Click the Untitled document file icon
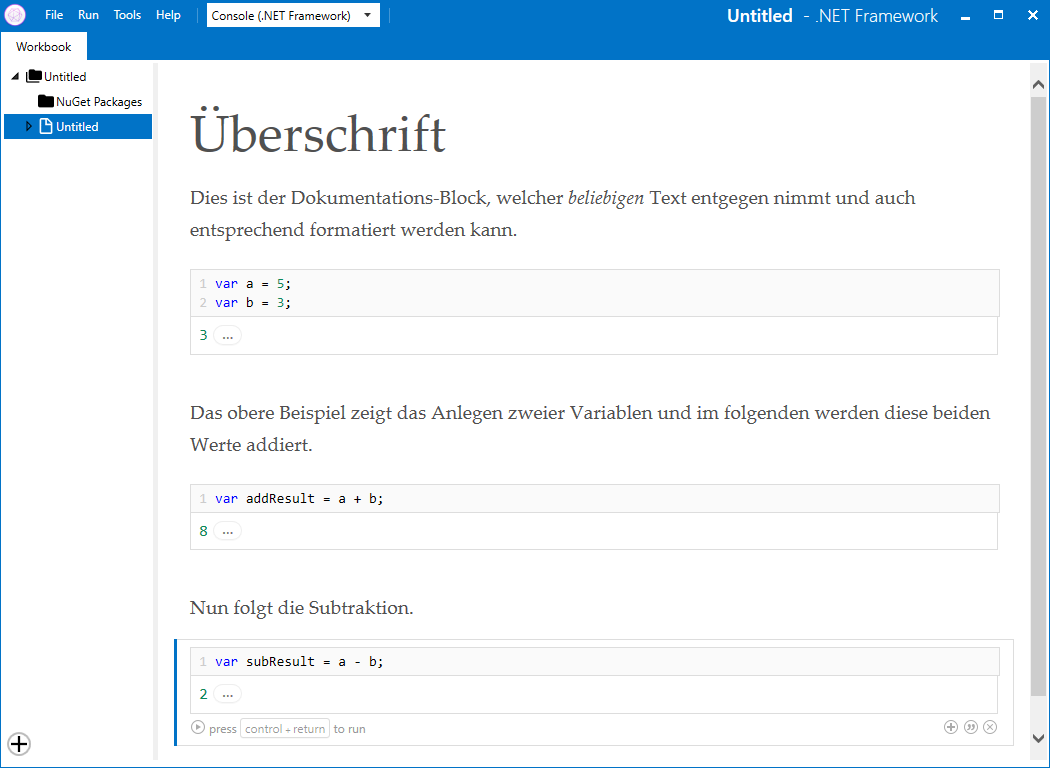Screen dimensions: 1050x768 pyautogui.click(x=46, y=126)
